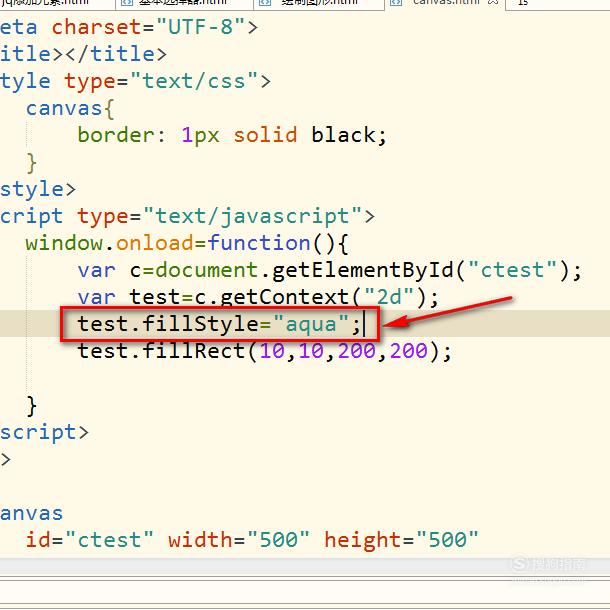Click 'onload' in window.onload line

[x=154, y=243]
